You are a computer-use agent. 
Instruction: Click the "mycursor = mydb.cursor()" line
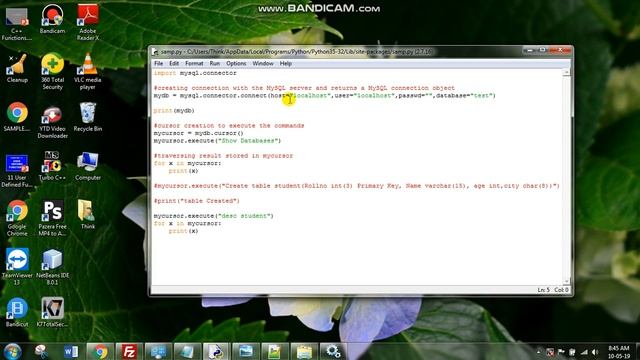pos(198,133)
